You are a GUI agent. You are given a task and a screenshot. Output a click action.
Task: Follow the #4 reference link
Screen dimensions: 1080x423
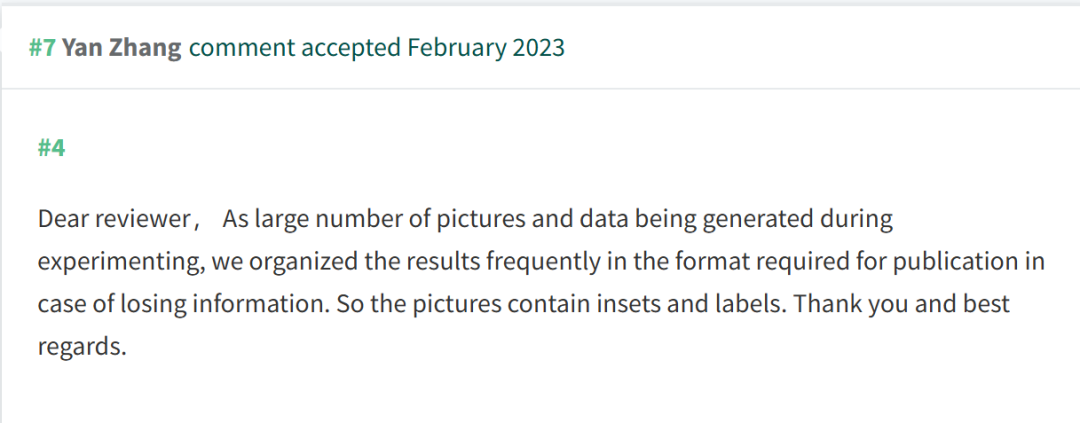pyautogui.click(x=52, y=147)
